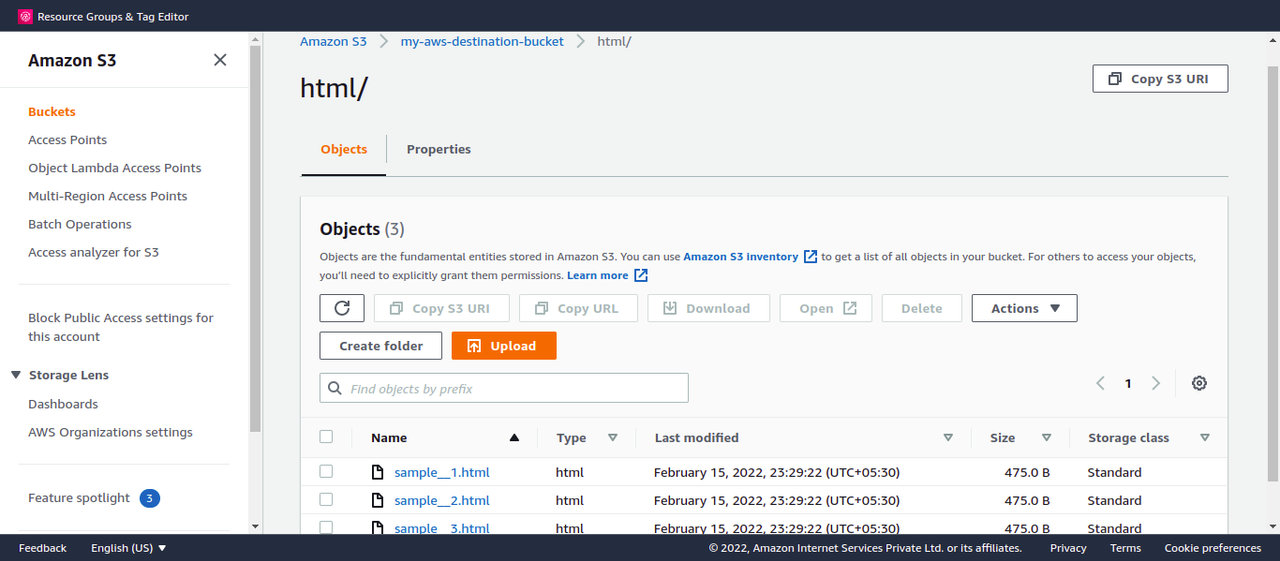Open the sample__2.html object link
The image size is (1280, 561).
(x=442, y=500)
